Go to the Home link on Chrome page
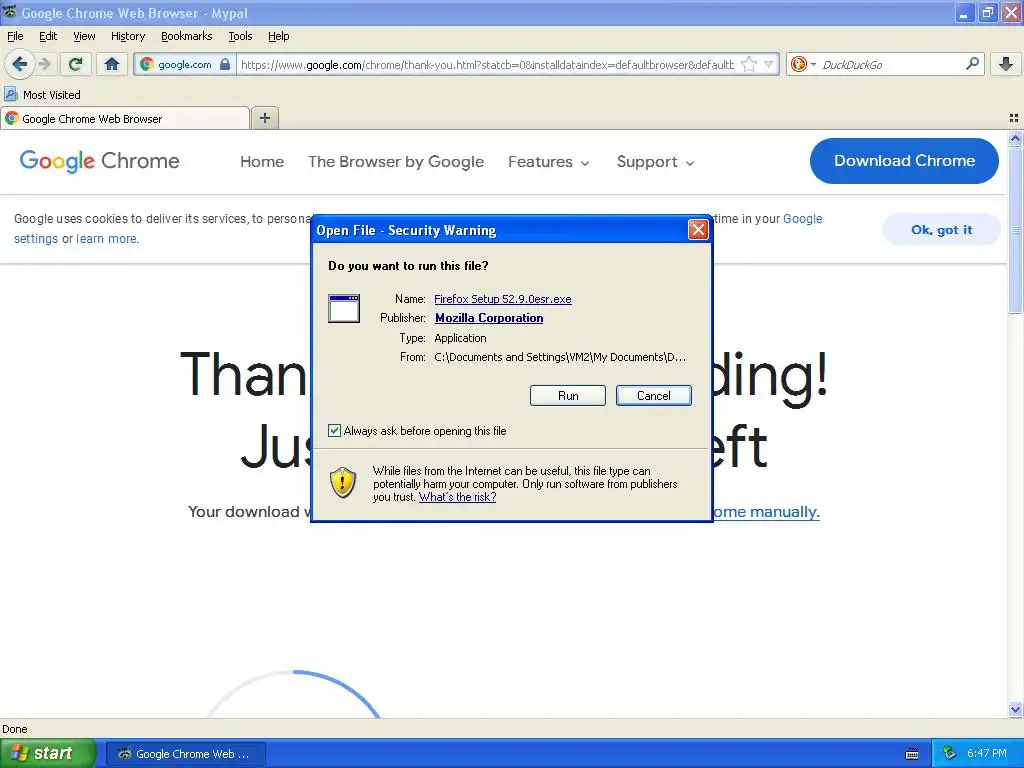This screenshot has height=768, width=1024. [x=262, y=161]
